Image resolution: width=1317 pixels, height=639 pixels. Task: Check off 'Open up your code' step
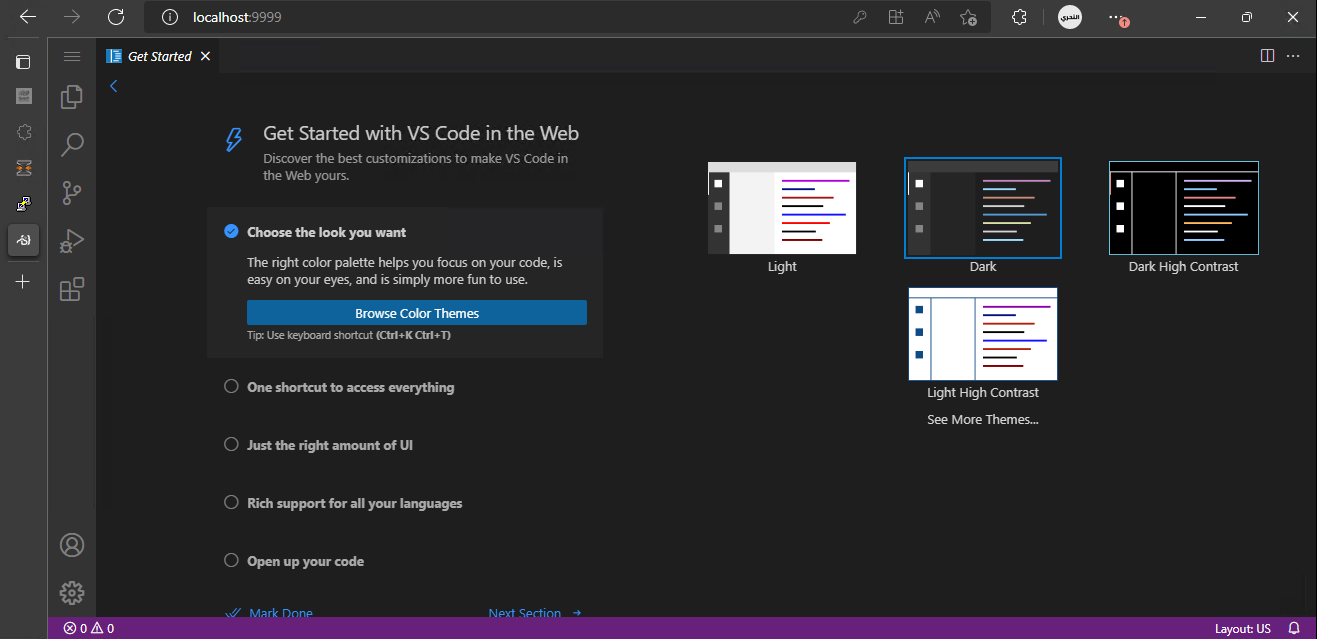click(231, 561)
